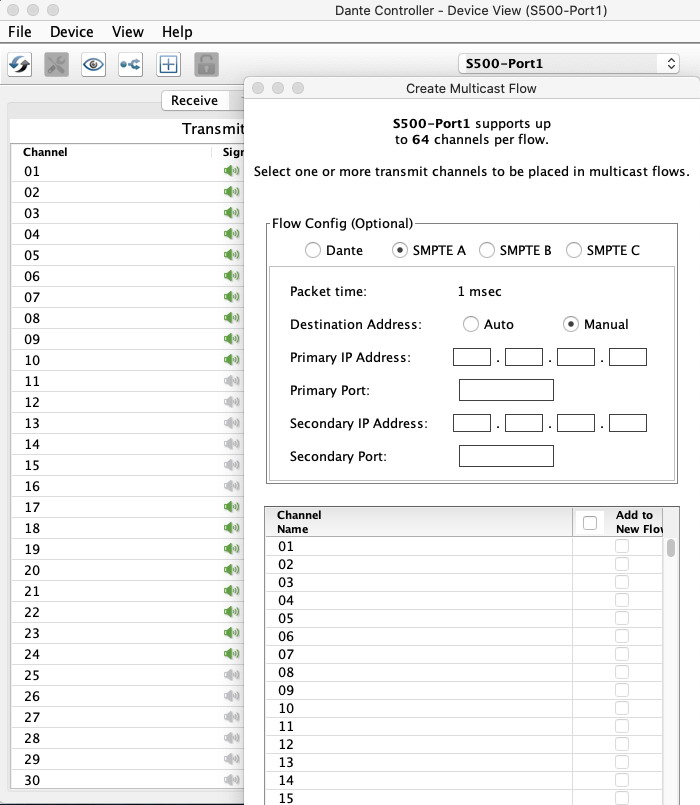This screenshot has width=700, height=805.
Task: Open the S500-Port1 device dropdown
Action: point(569,64)
